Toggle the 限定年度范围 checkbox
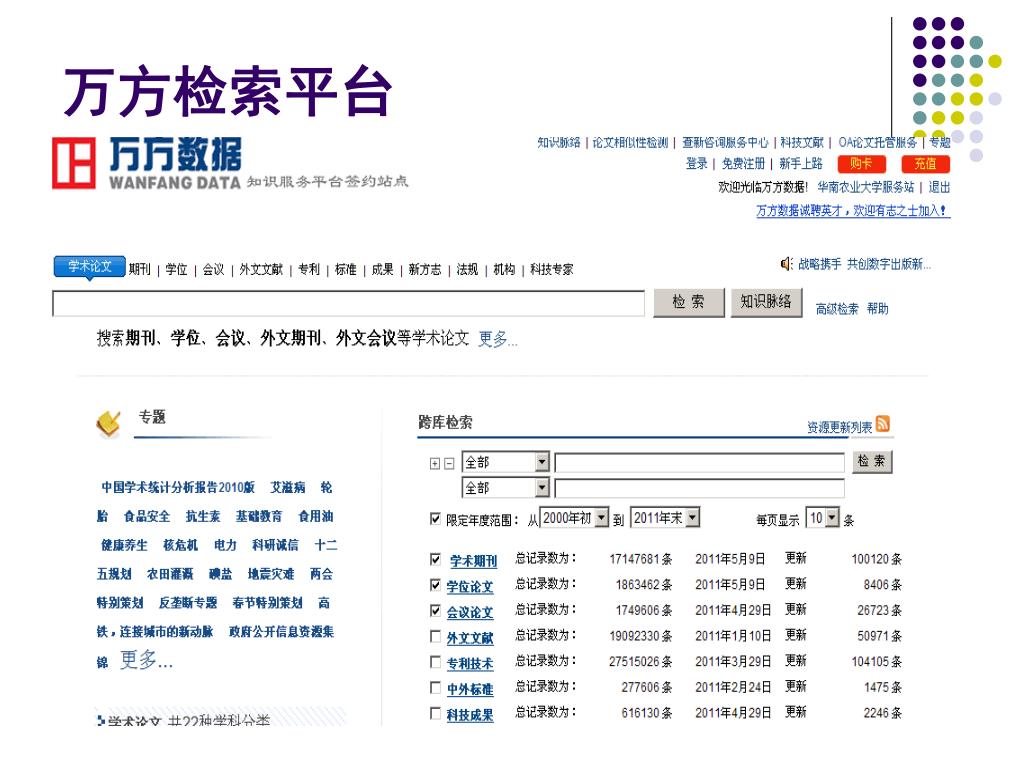The image size is (1024, 768). (436, 519)
